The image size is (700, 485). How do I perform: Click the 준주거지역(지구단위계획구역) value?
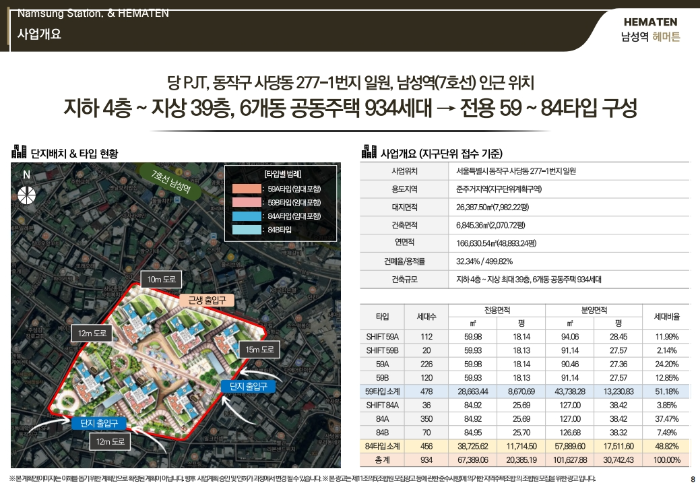pos(499,189)
